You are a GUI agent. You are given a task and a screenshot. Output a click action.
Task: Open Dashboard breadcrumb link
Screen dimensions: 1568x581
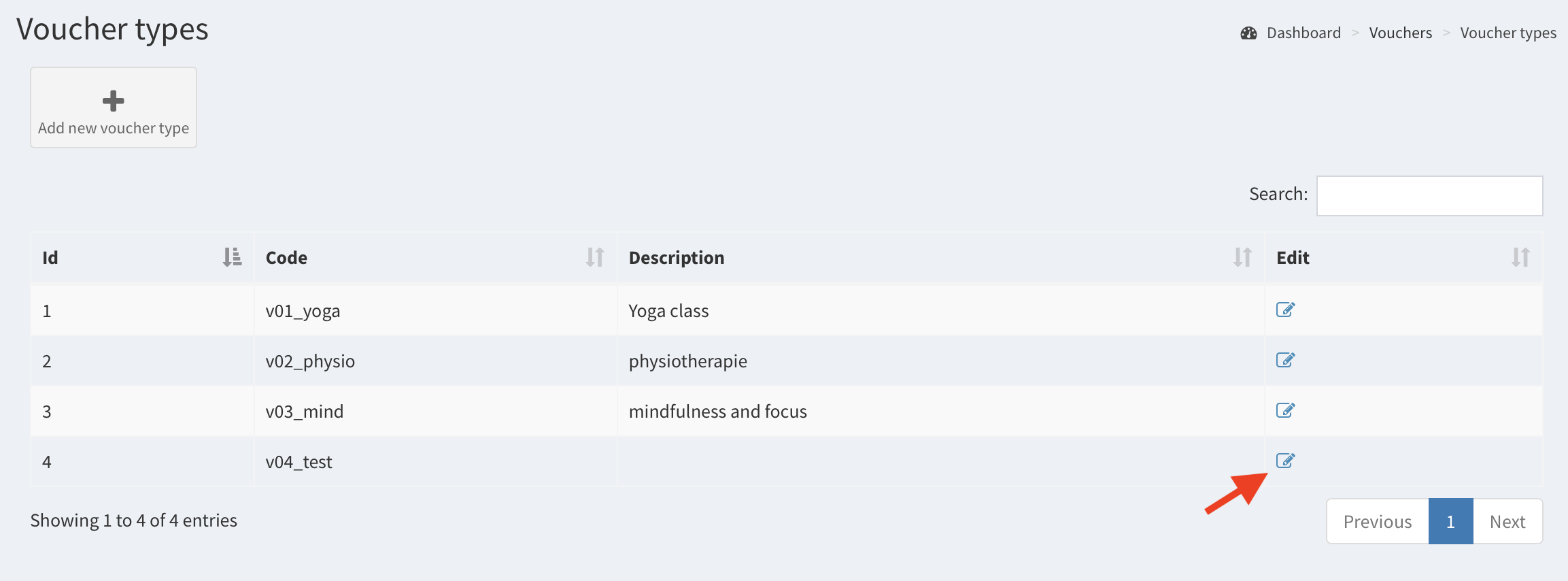(x=1303, y=33)
